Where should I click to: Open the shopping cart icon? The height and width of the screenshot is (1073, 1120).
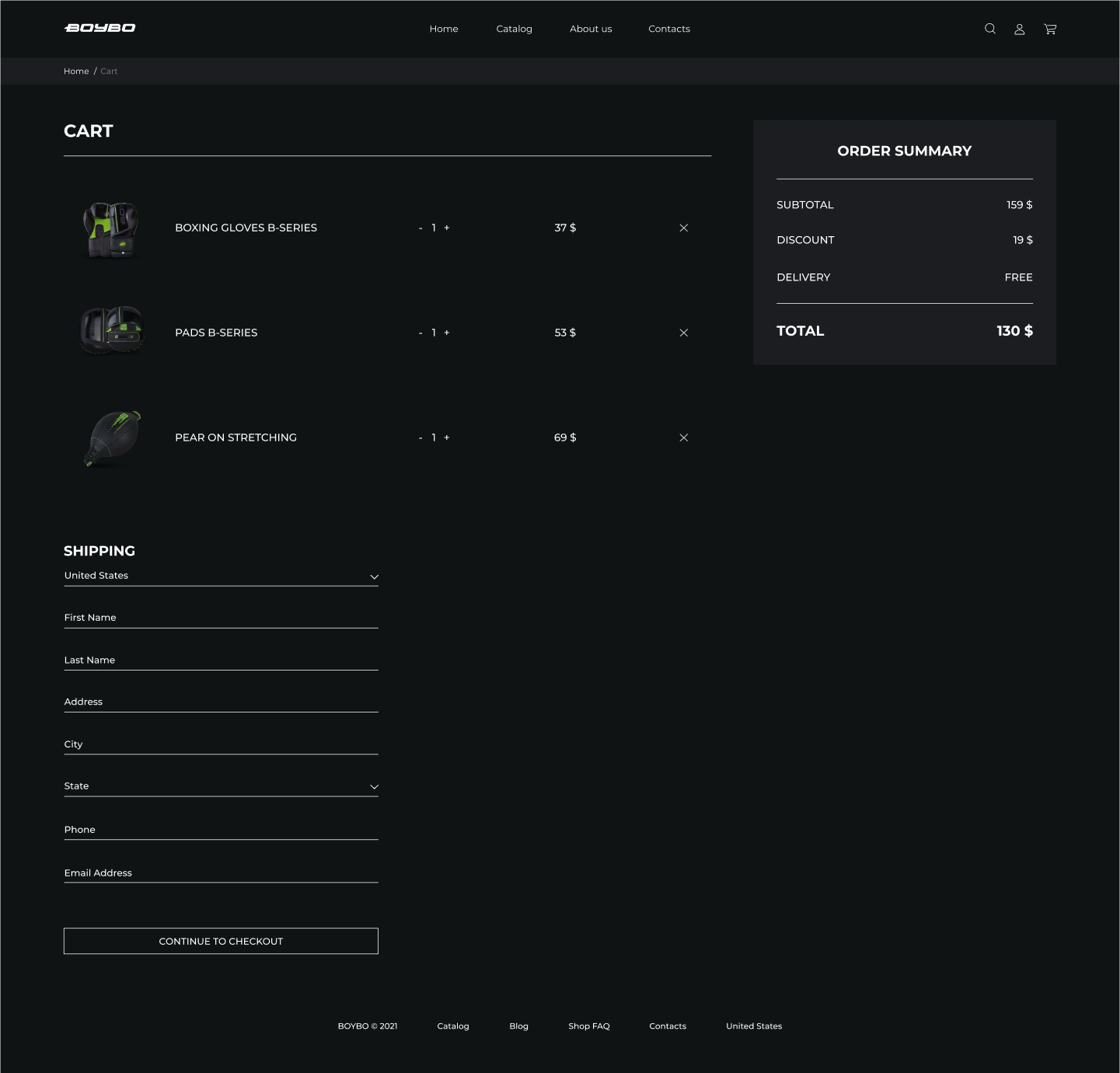tap(1050, 29)
